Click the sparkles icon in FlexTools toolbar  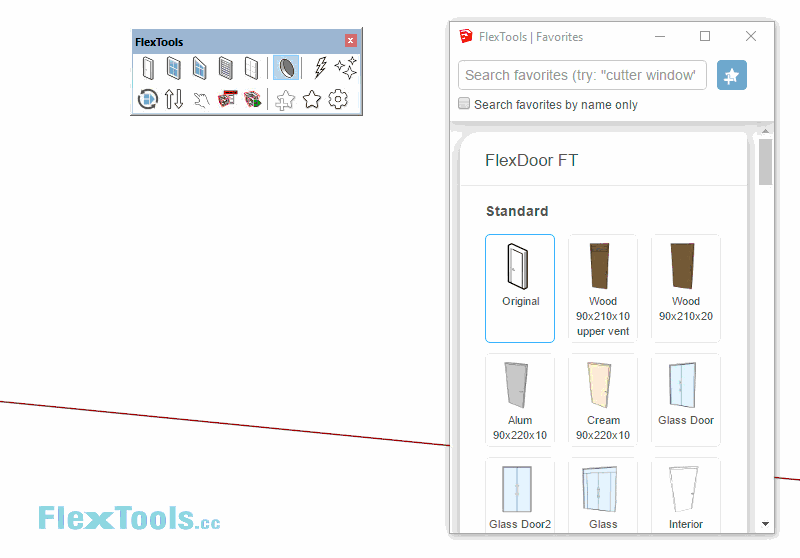[x=346, y=68]
